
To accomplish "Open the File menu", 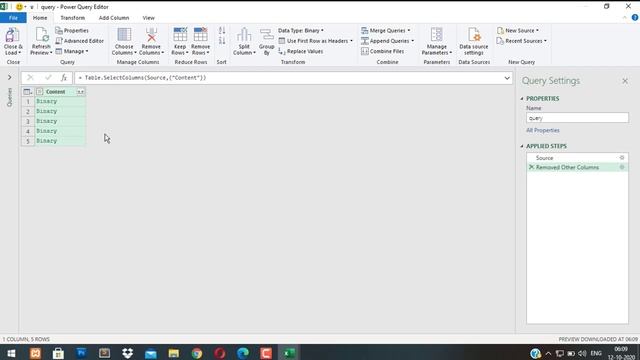I will tap(13, 18).
